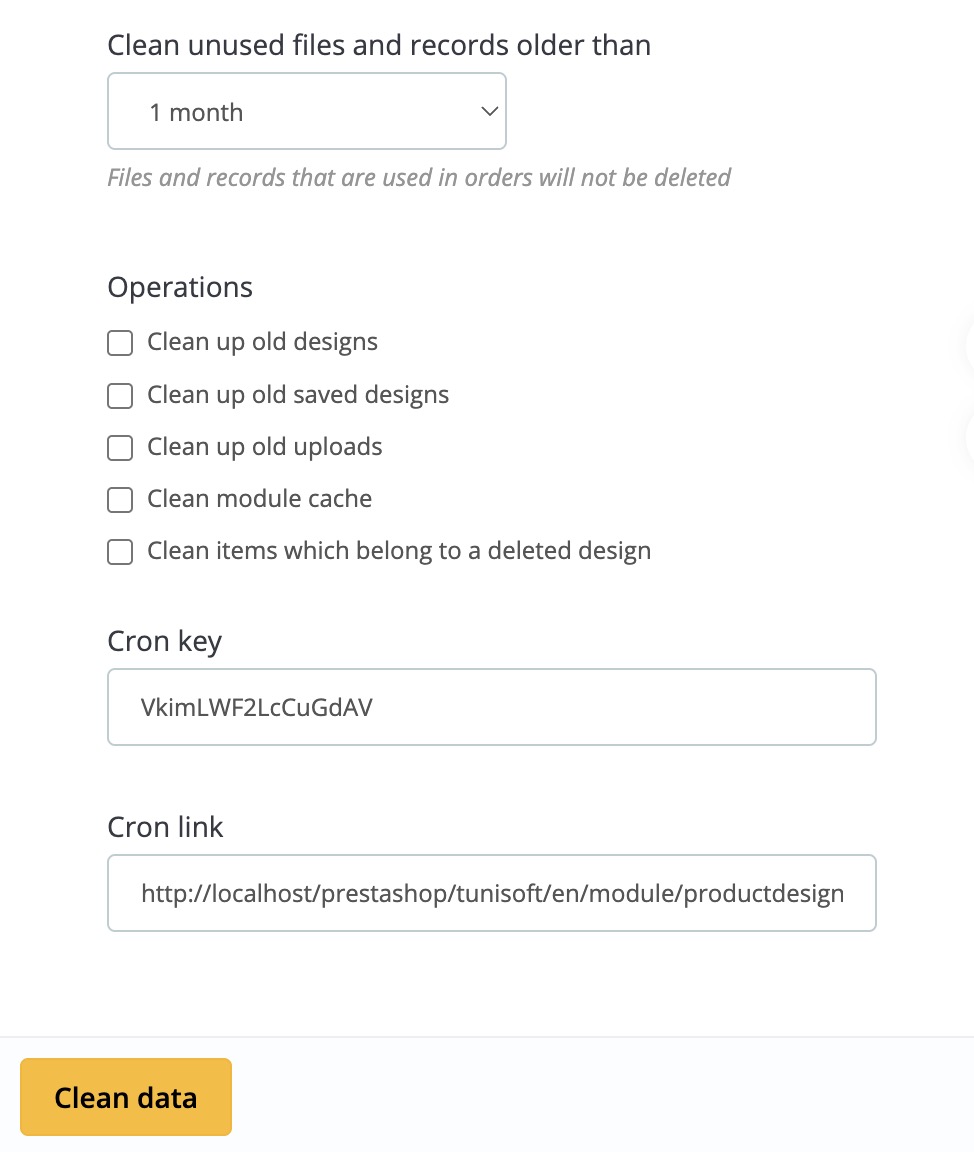Click inside the Cron link URL field
974x1152 pixels.
(x=491, y=893)
